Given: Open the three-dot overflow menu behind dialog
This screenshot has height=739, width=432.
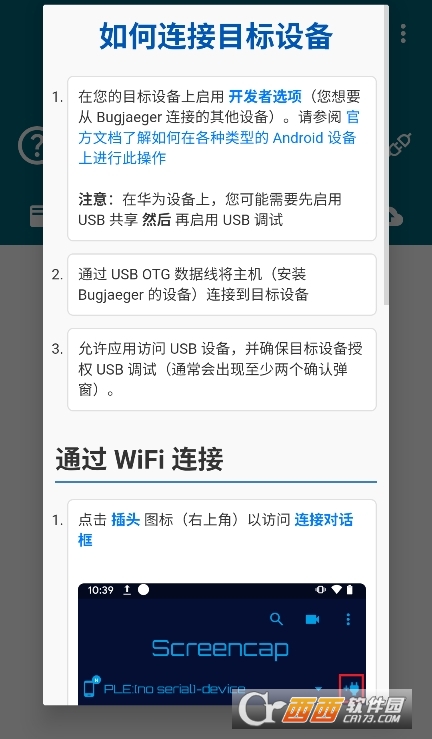Looking at the screenshot, I should (x=403, y=33).
